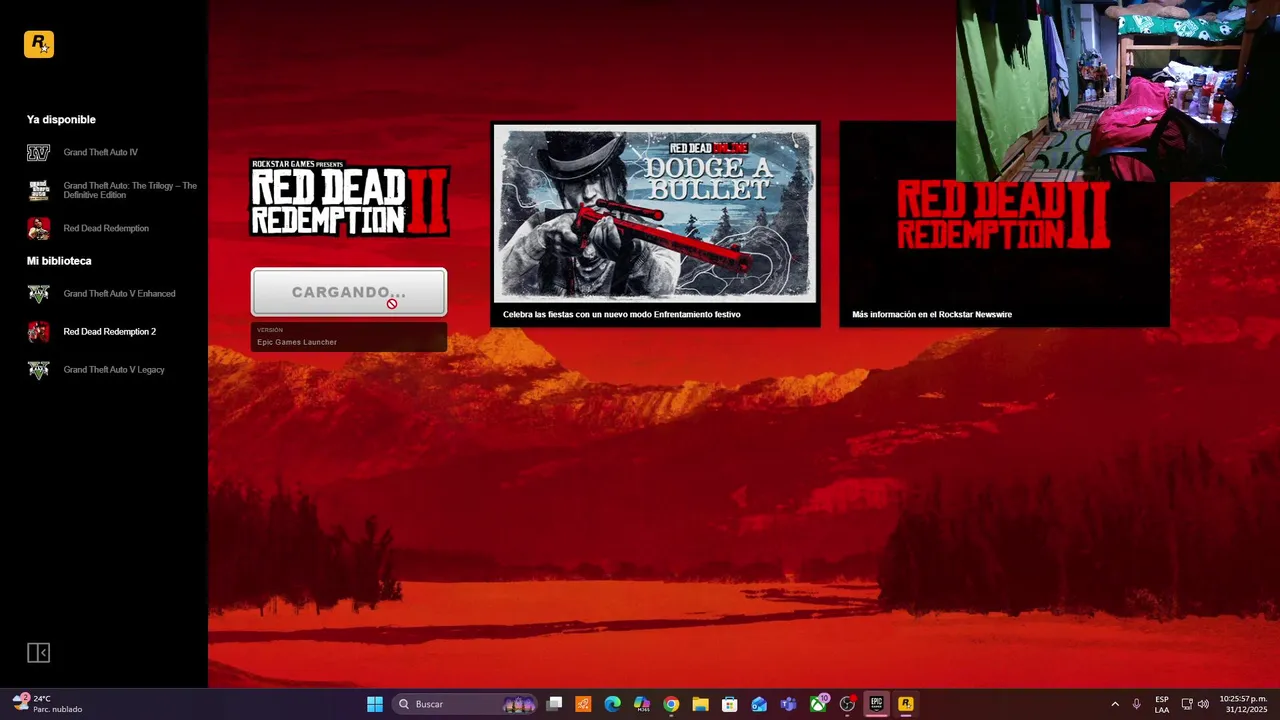Click the taskbar Buscar search box
The height and width of the screenshot is (720, 1280).
(x=466, y=704)
